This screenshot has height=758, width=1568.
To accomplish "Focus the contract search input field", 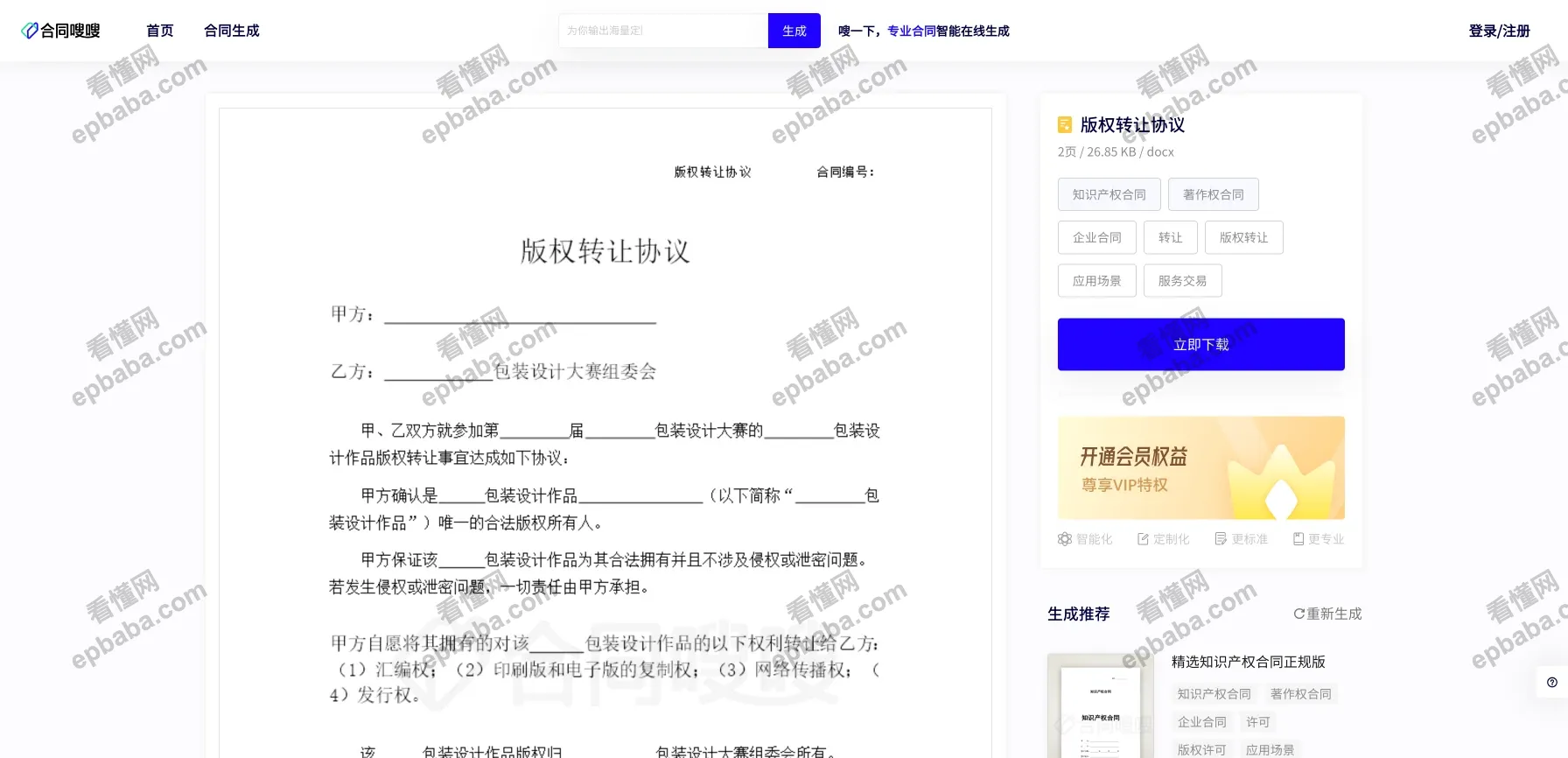I will 663,31.
